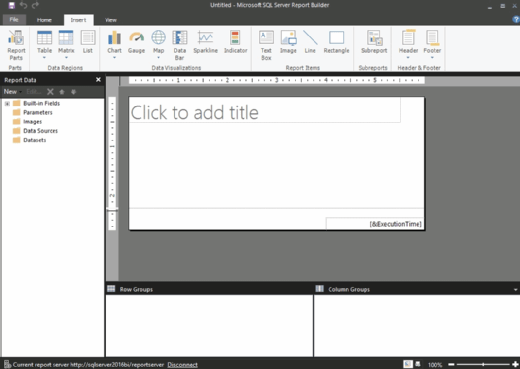Add a Text Box item
This screenshot has height=369, width=520.
point(266,45)
